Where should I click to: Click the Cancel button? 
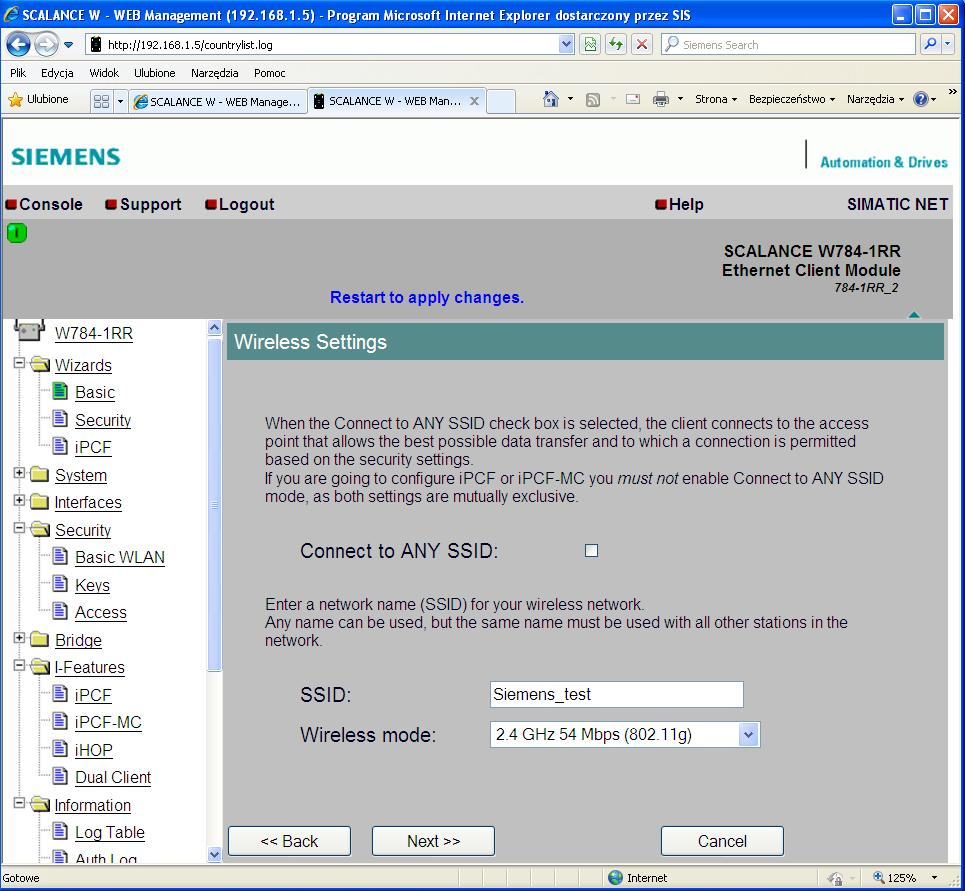(x=722, y=841)
